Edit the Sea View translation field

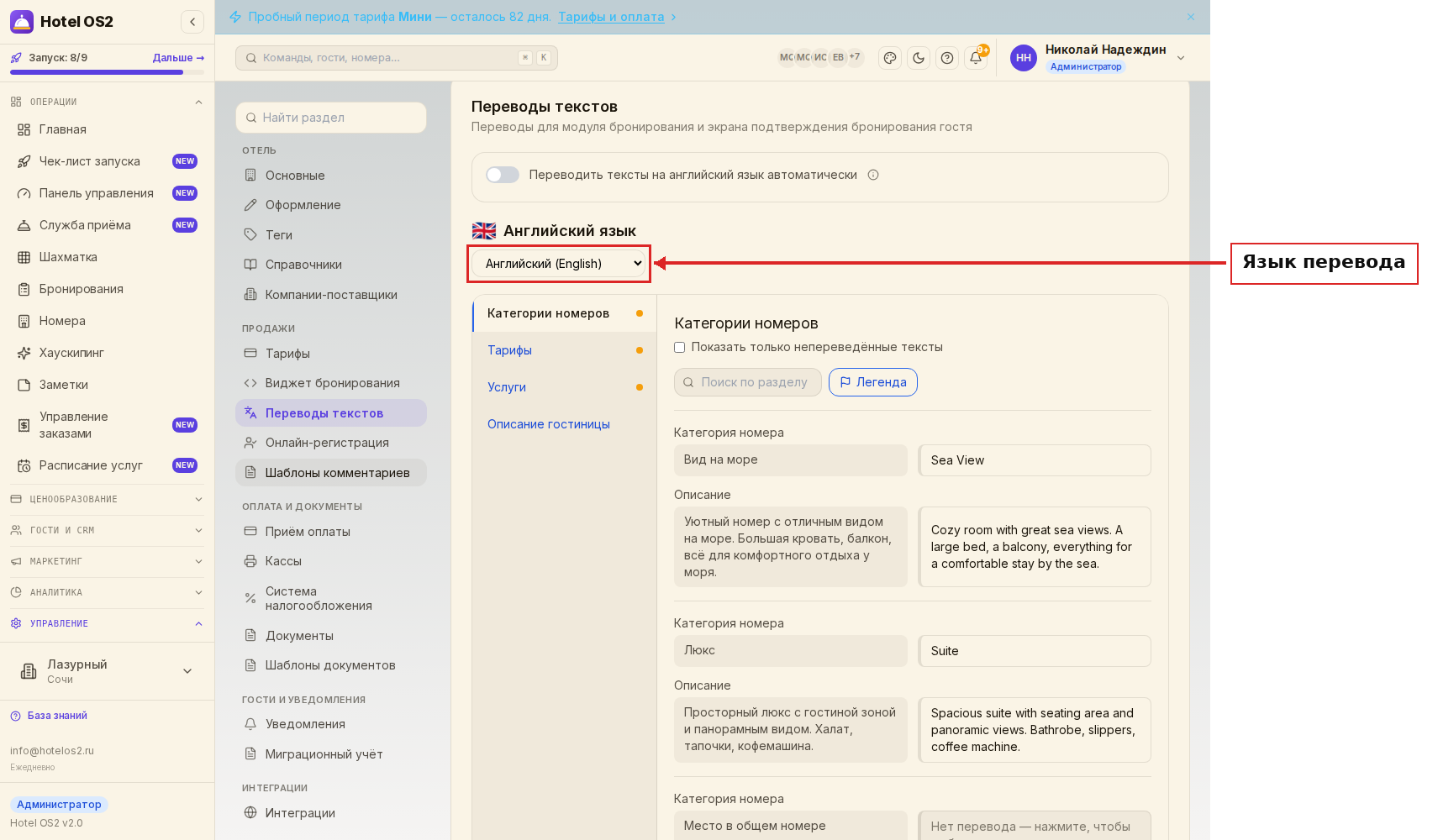point(1035,460)
